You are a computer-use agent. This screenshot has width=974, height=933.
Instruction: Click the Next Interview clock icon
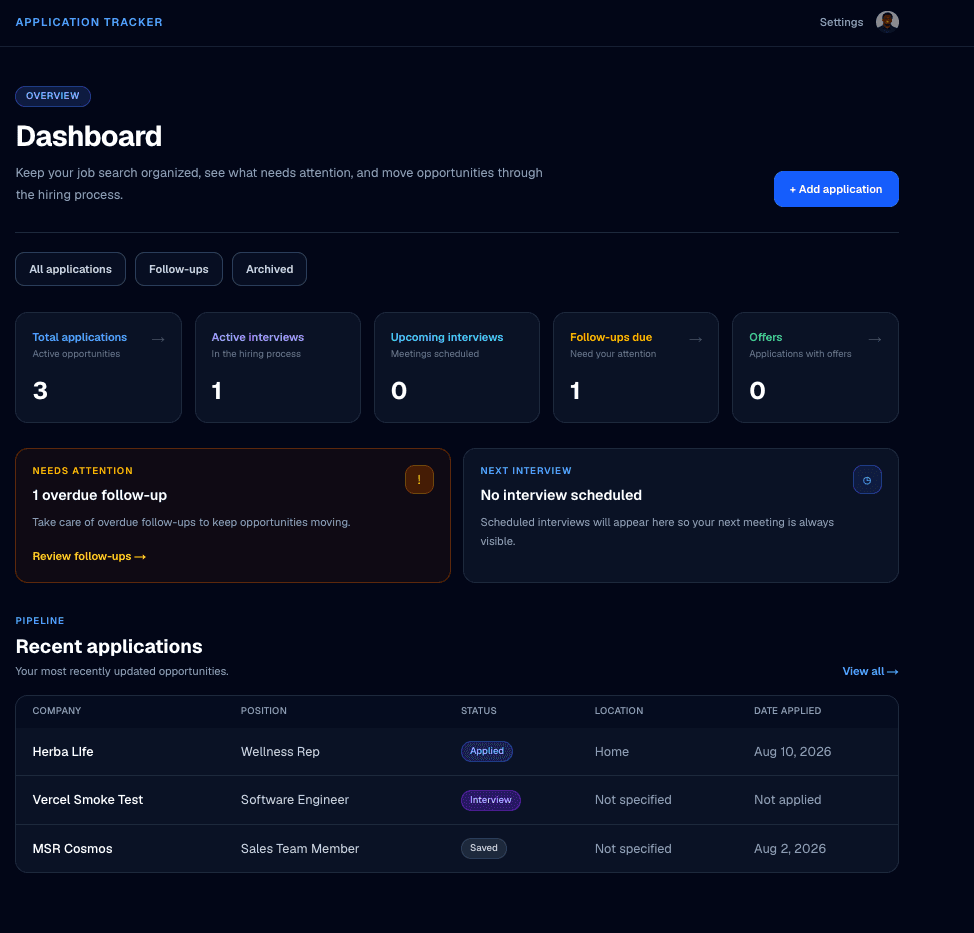[867, 480]
